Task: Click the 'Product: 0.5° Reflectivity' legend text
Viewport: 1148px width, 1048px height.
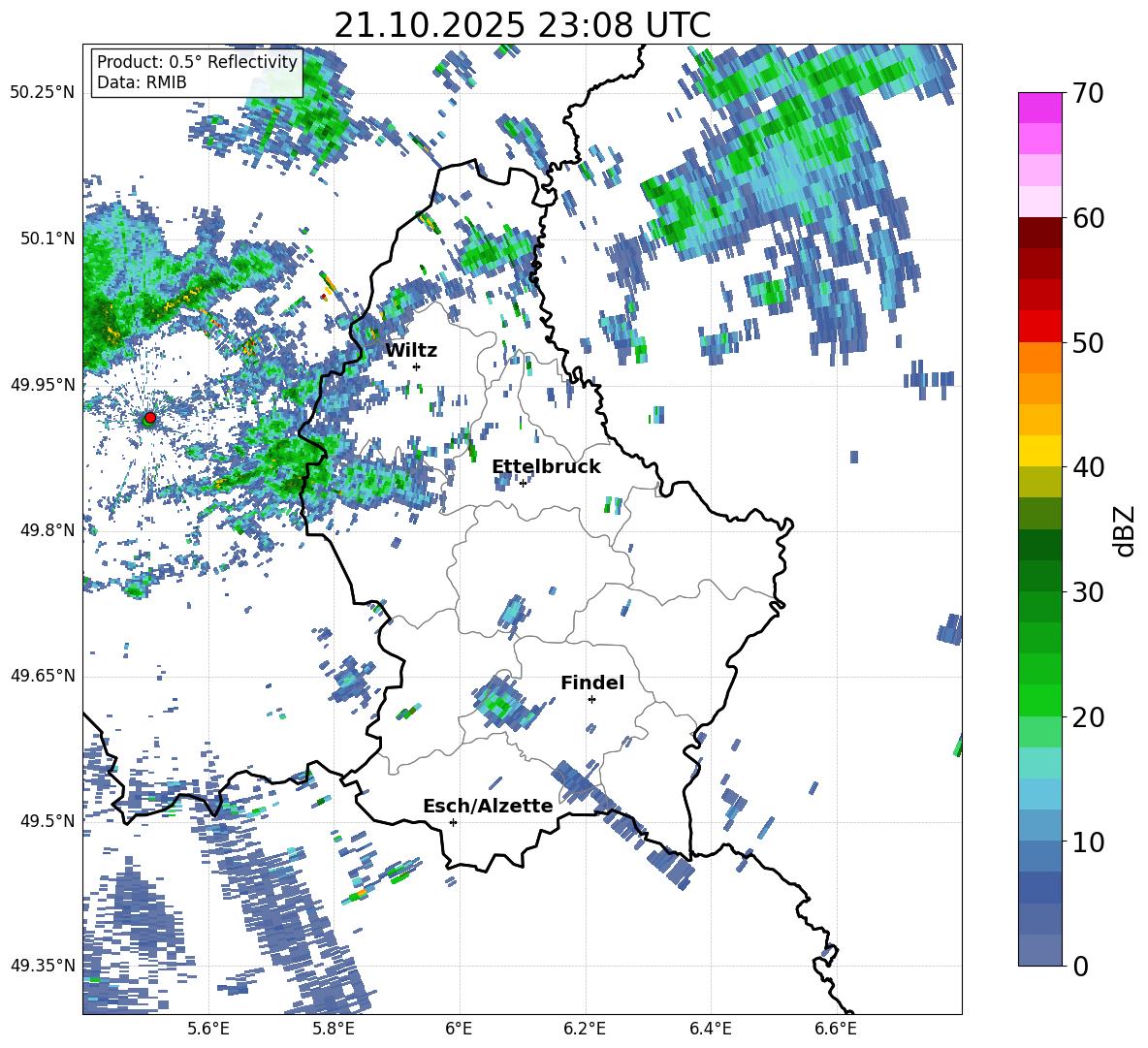Action: [x=197, y=62]
